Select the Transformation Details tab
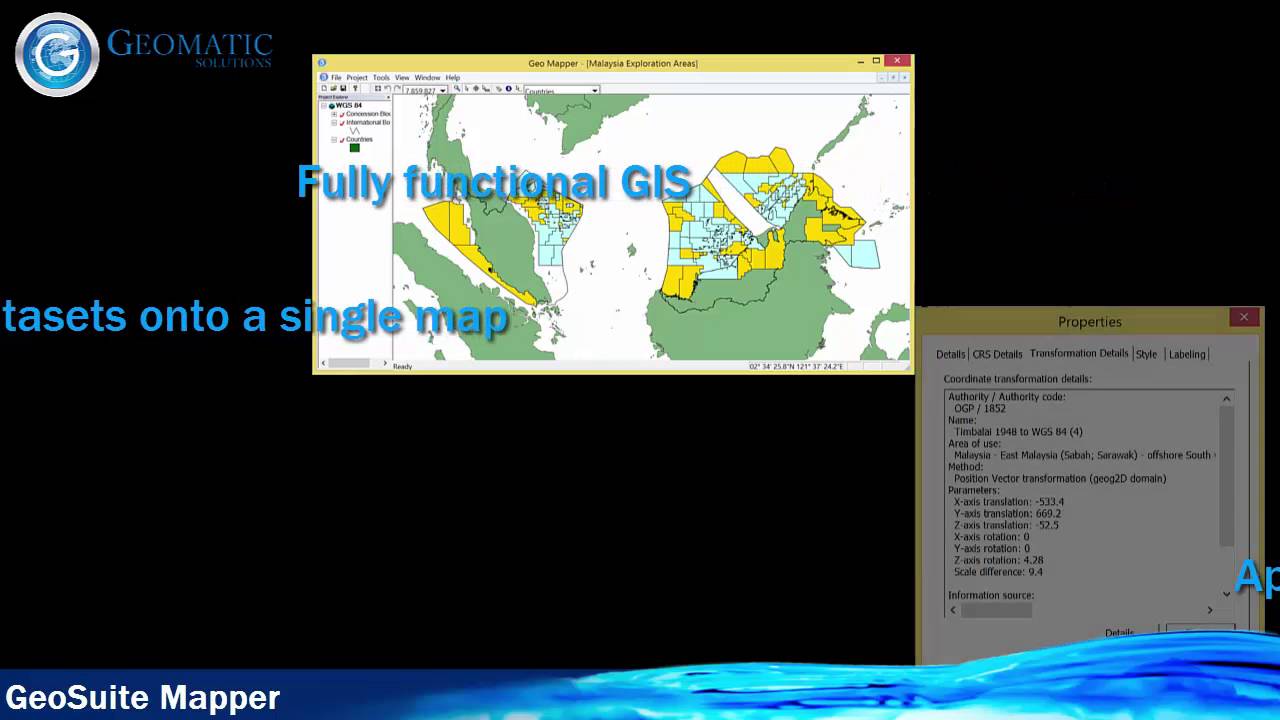The image size is (1280, 720). point(1079,353)
